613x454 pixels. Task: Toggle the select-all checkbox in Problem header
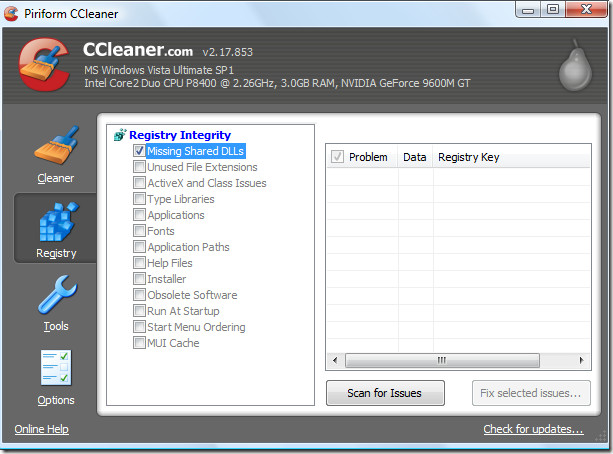coord(337,157)
